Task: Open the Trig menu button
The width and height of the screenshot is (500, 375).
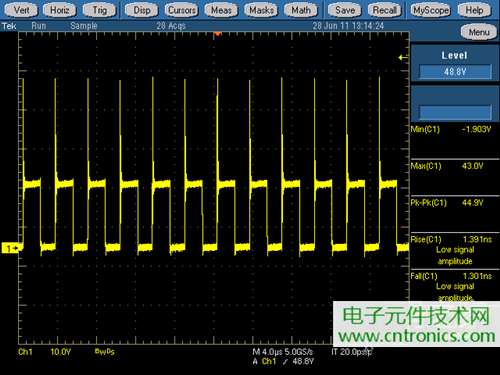Action: coord(100,10)
